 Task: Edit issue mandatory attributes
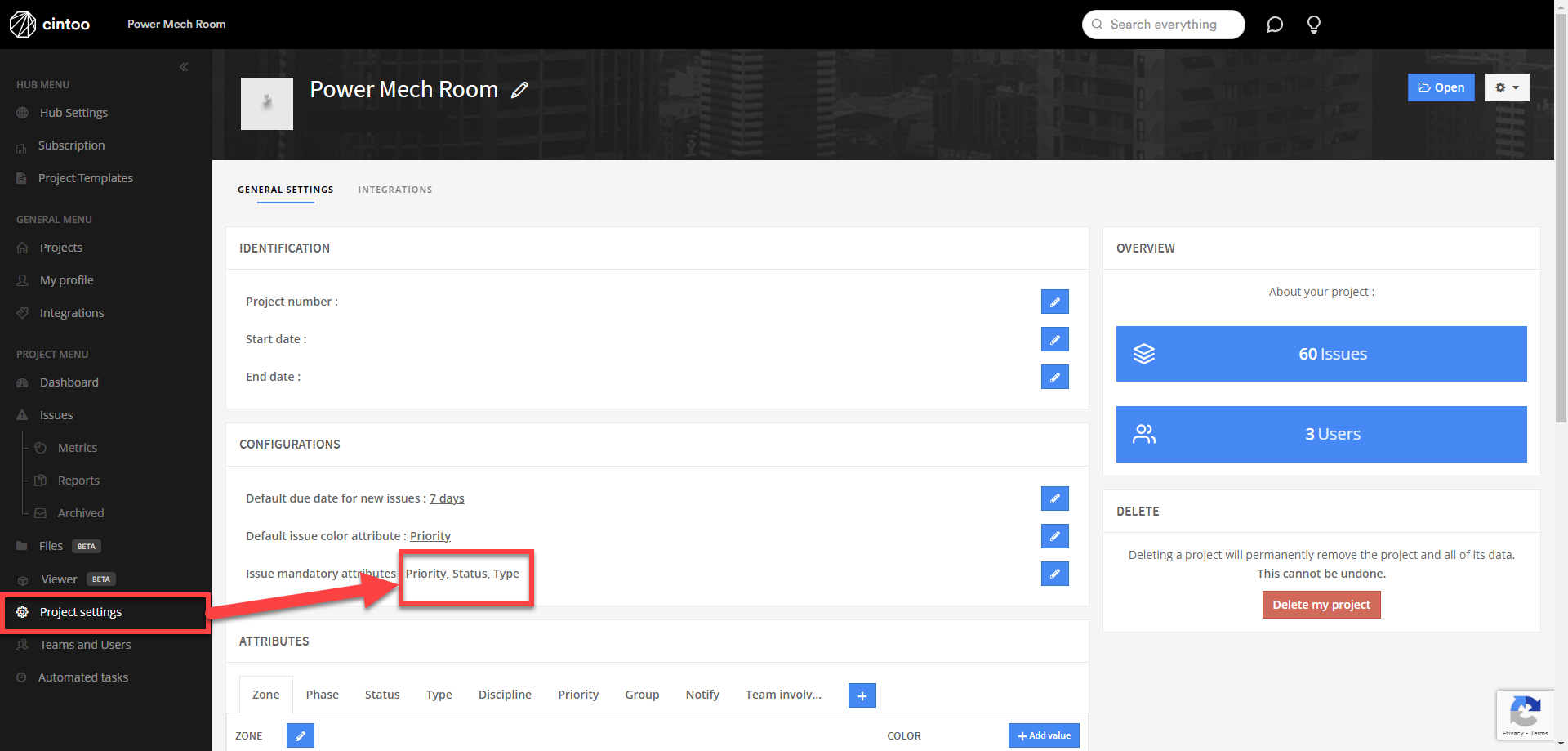click(x=1054, y=574)
